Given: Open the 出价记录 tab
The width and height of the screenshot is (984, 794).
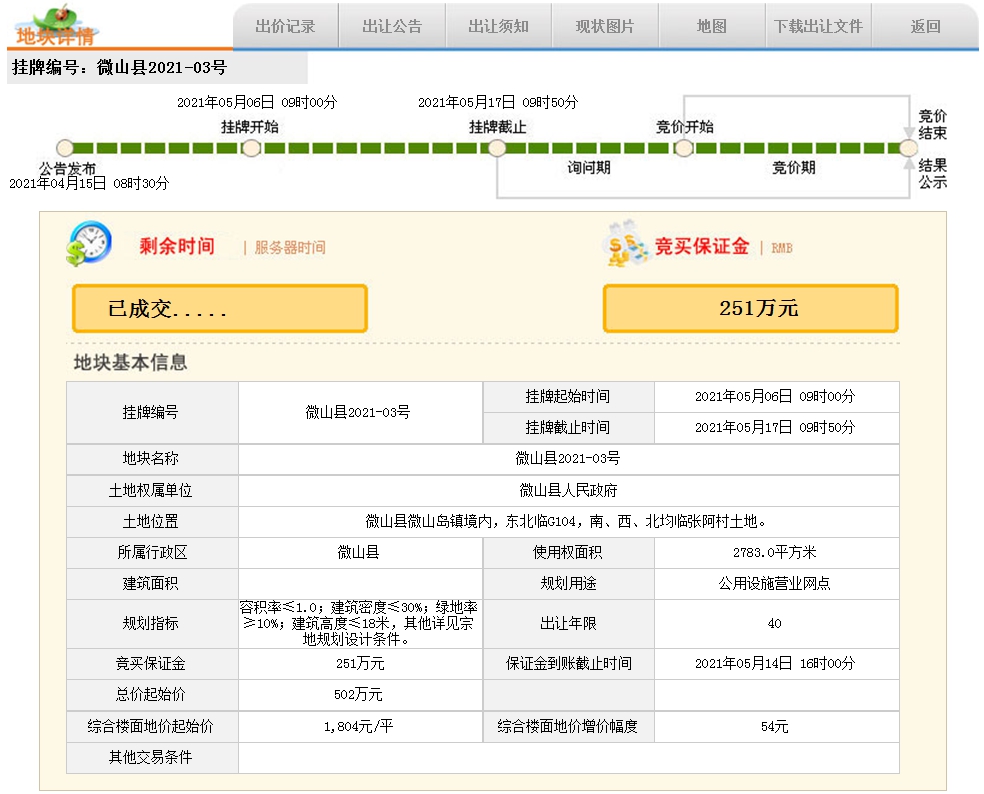Looking at the screenshot, I should pyautogui.click(x=286, y=26).
